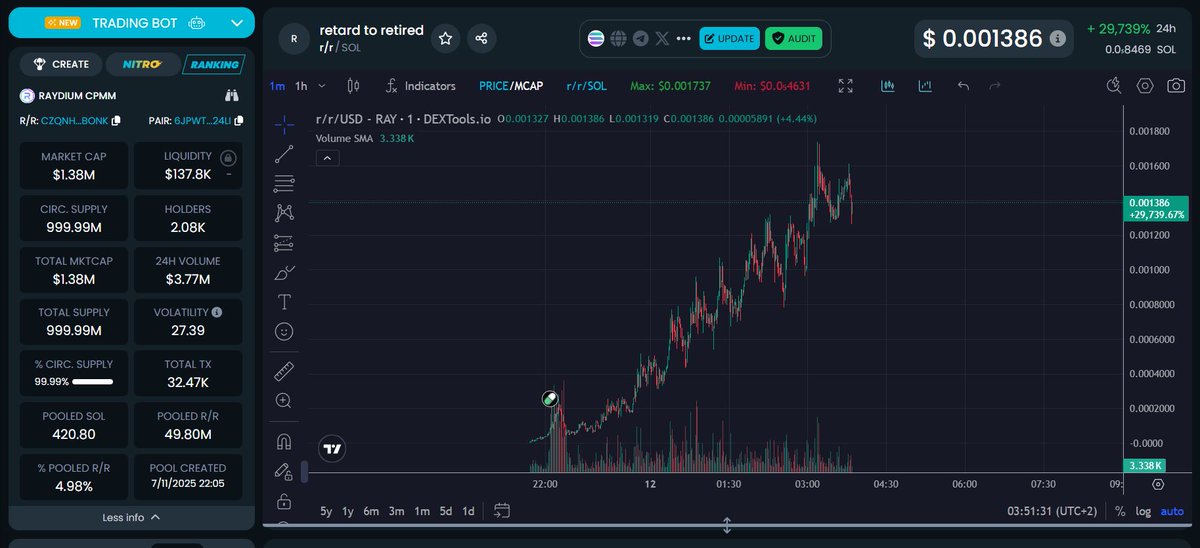The width and height of the screenshot is (1200, 548).
Task: Open time axis settings gear
Action: coord(1158,484)
